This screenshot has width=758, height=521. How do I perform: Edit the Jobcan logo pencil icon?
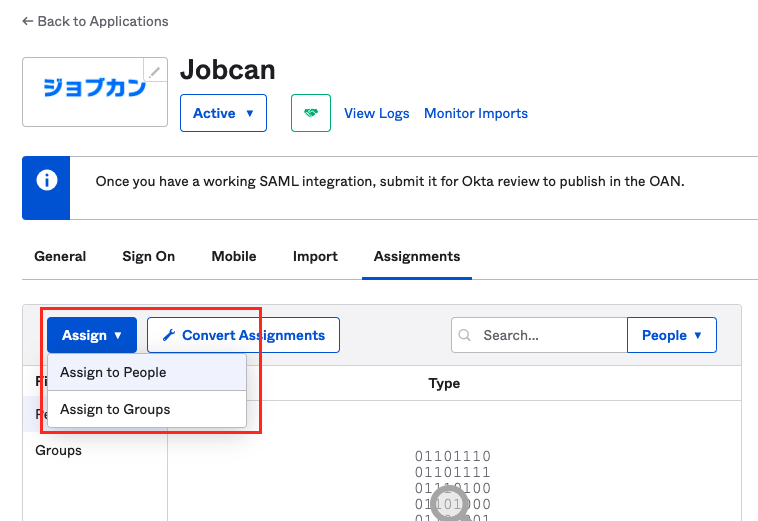point(155,72)
